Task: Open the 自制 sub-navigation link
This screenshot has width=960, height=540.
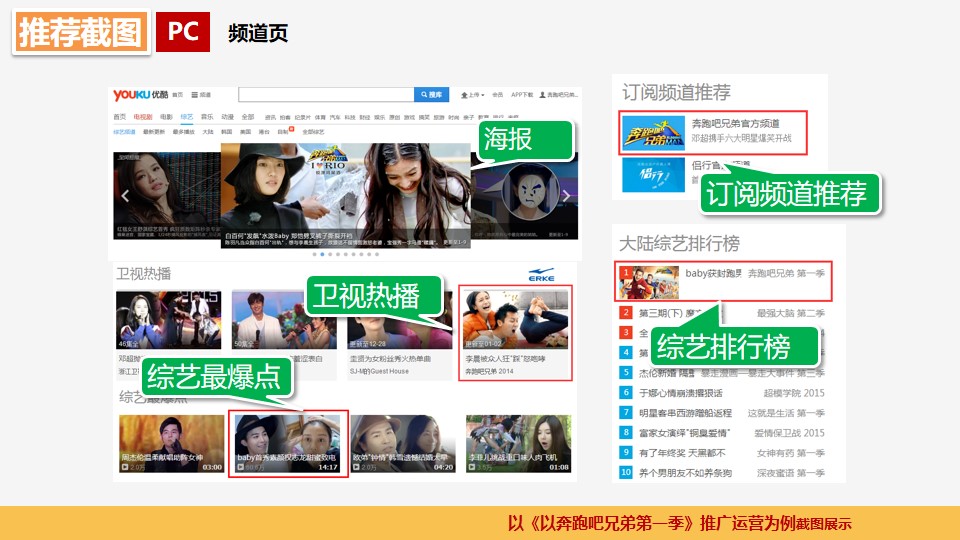Action: (x=283, y=132)
